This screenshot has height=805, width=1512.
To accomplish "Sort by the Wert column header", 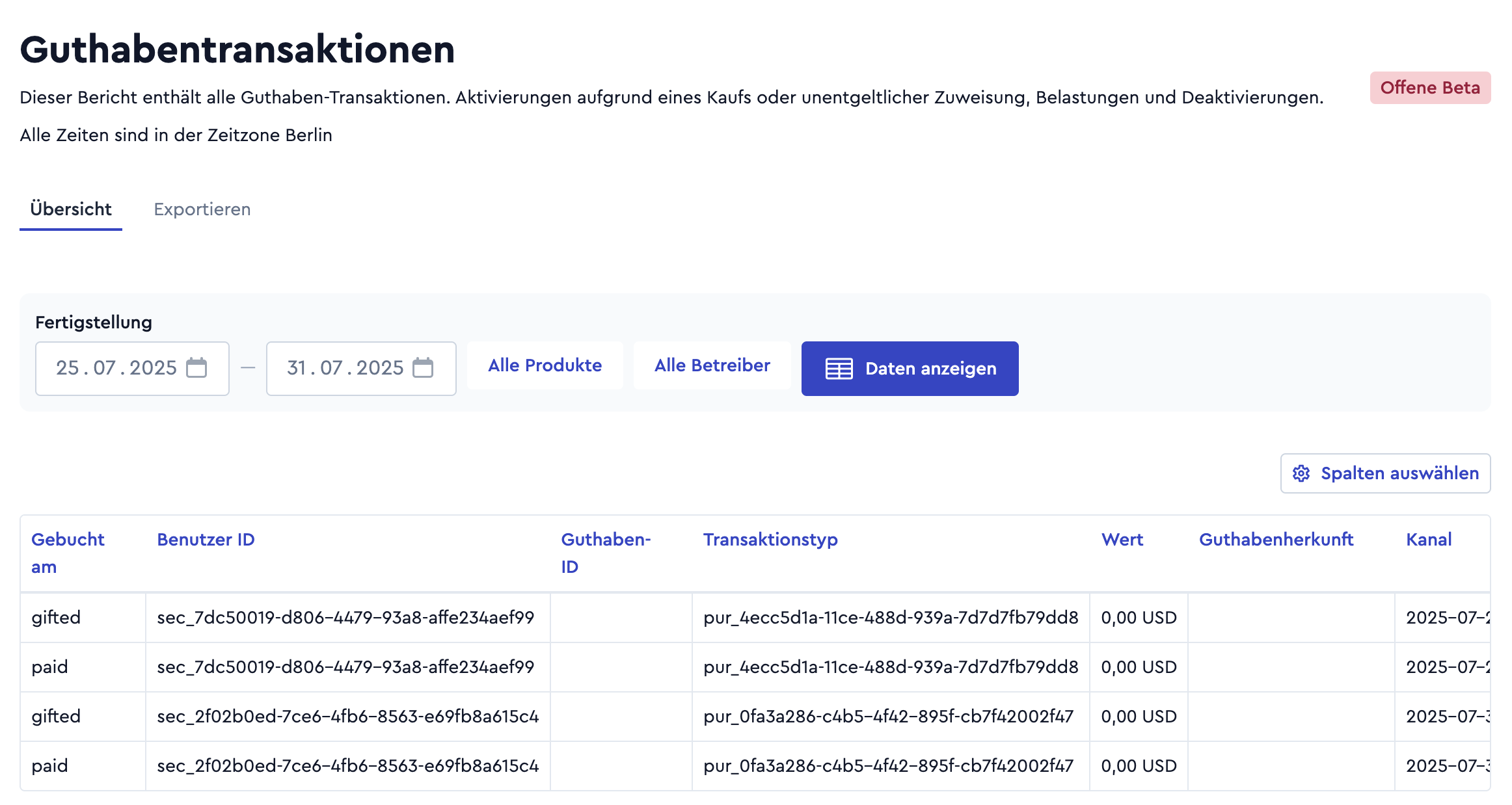I will pos(1122,540).
